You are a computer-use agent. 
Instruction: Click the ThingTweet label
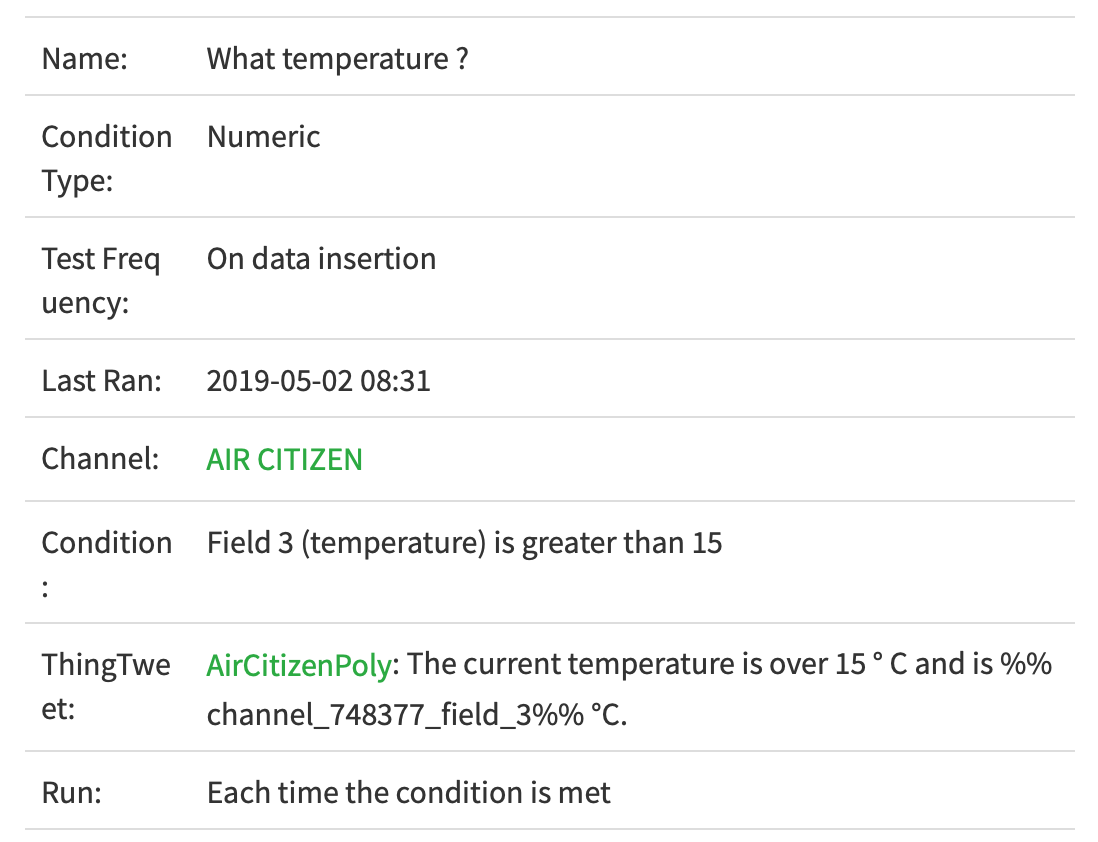coord(106,686)
